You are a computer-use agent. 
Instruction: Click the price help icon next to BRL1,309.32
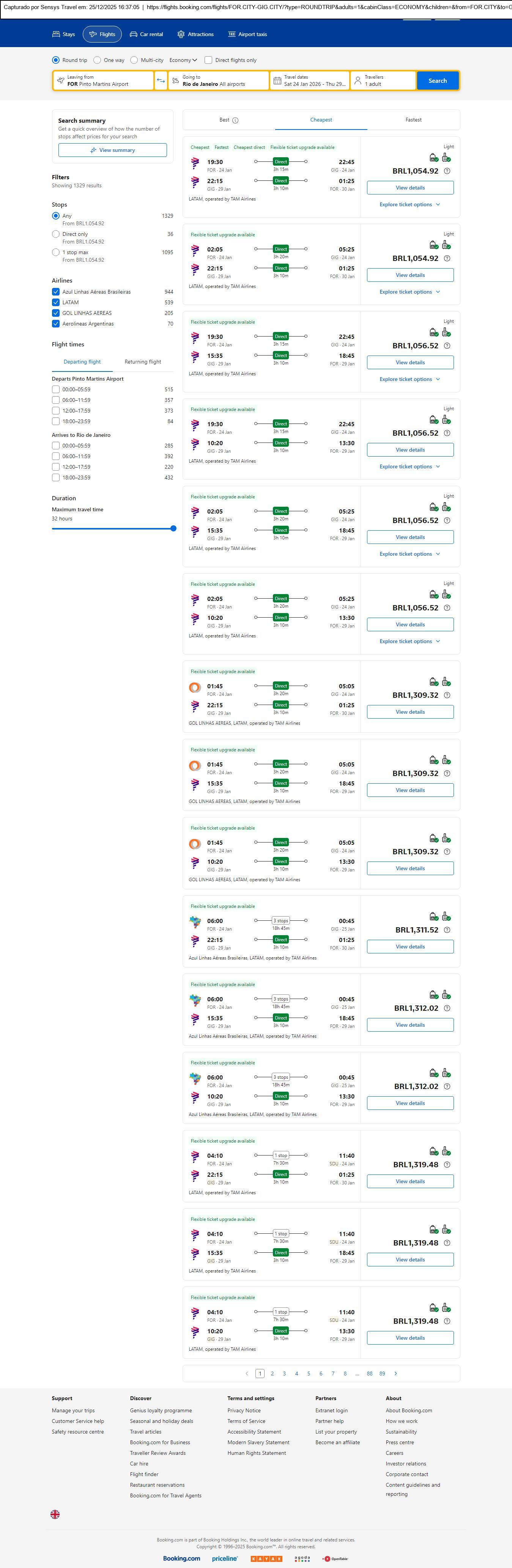pyautogui.click(x=447, y=695)
